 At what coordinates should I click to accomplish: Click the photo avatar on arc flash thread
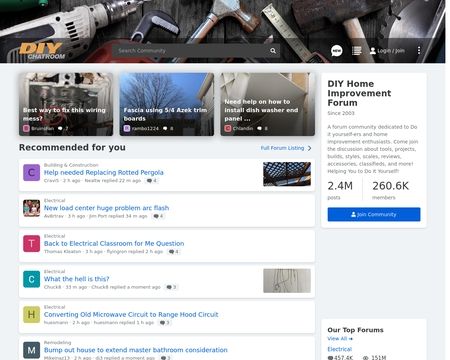tap(32, 208)
